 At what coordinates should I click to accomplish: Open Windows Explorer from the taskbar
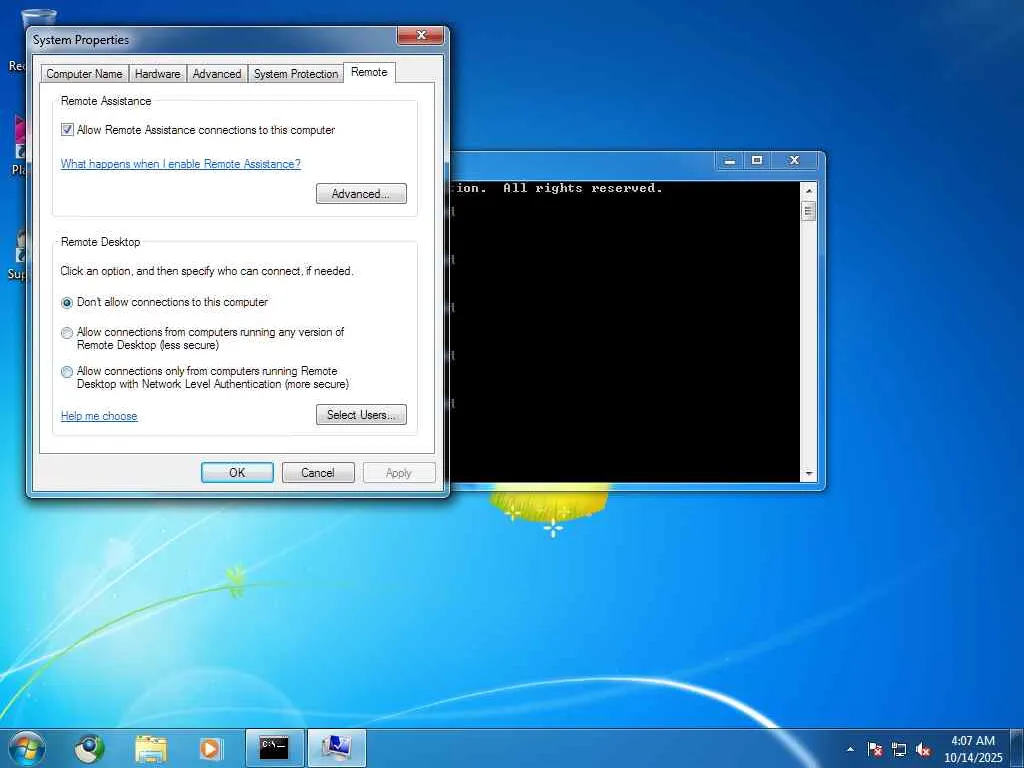coord(151,748)
